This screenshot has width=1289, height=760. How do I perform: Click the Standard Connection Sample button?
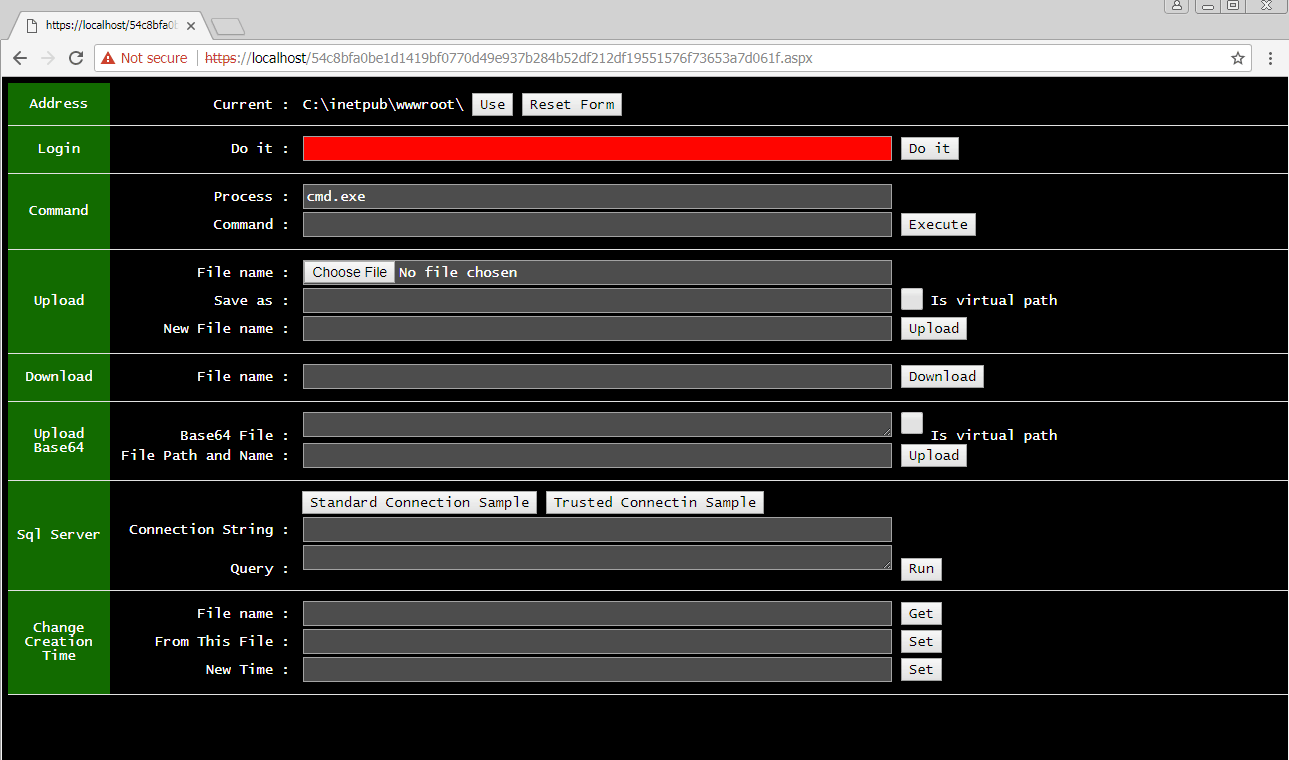(x=419, y=502)
